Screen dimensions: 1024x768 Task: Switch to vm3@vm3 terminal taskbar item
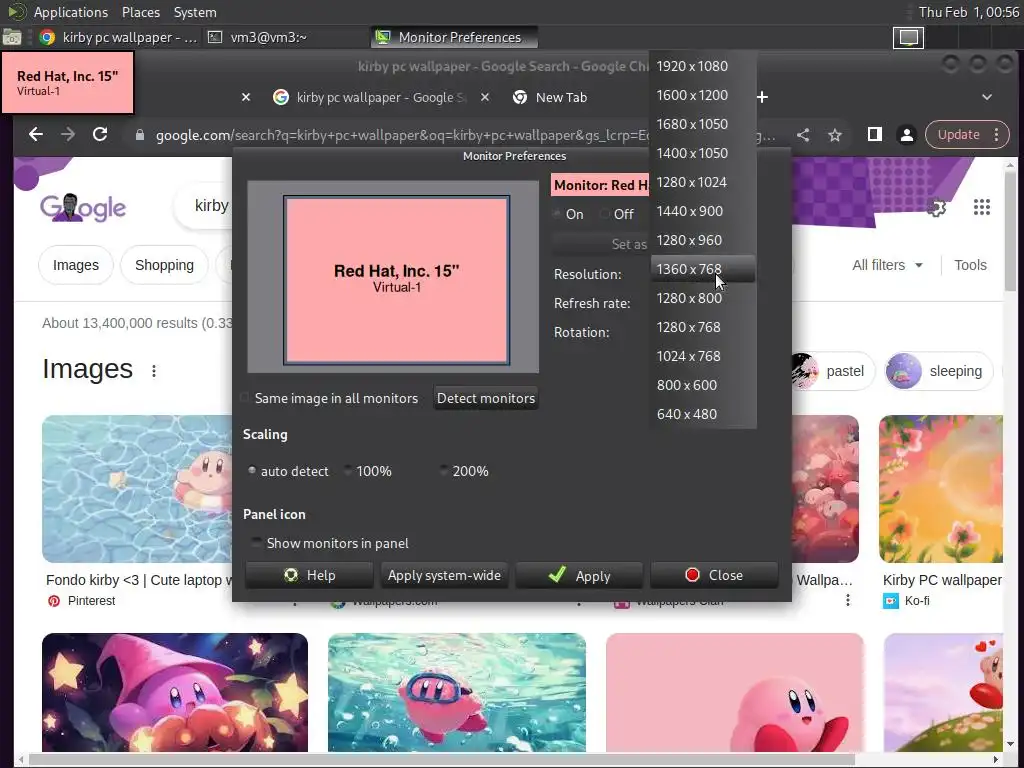pos(268,37)
